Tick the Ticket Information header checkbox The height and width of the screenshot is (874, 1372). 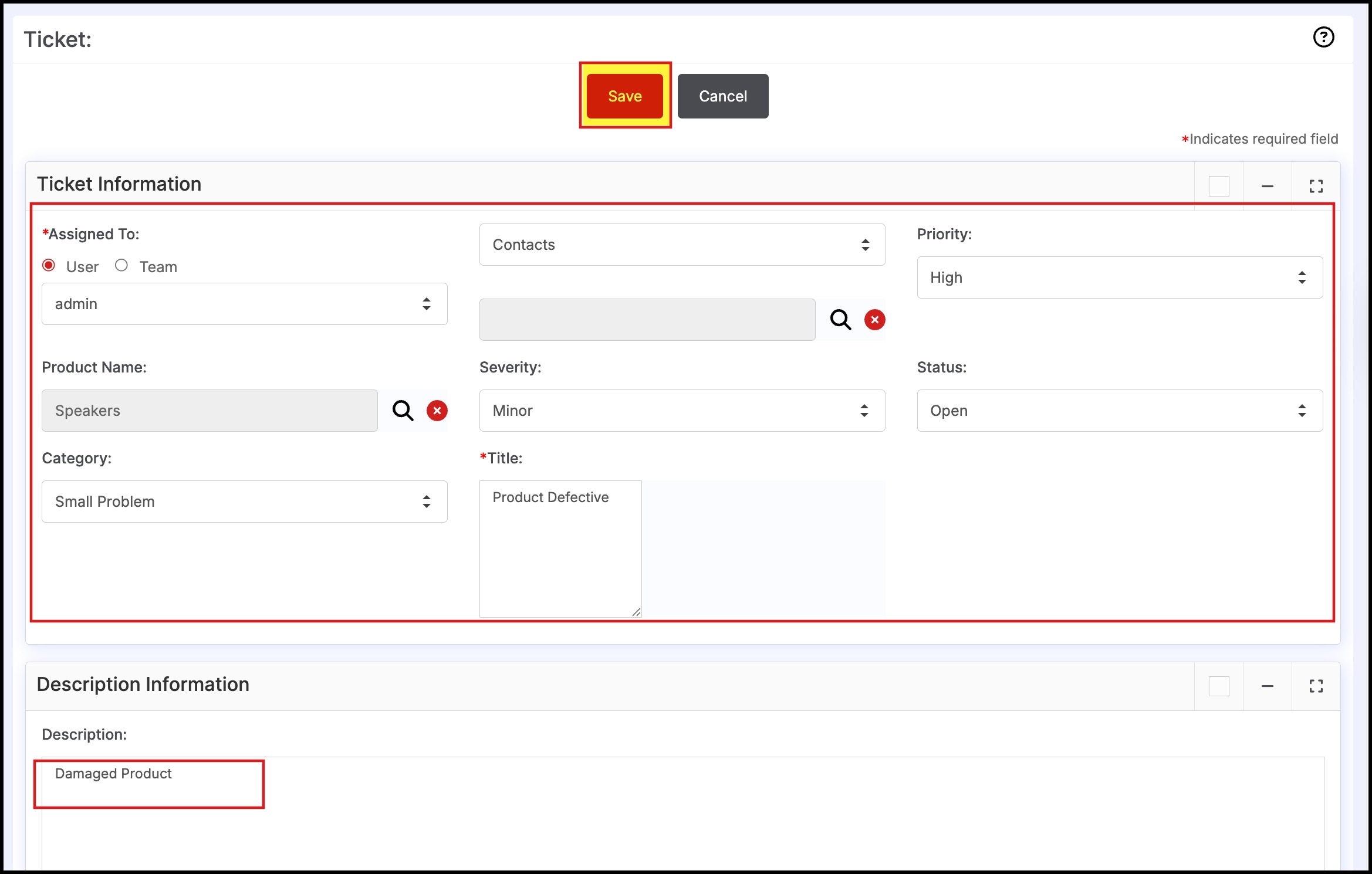(1219, 187)
